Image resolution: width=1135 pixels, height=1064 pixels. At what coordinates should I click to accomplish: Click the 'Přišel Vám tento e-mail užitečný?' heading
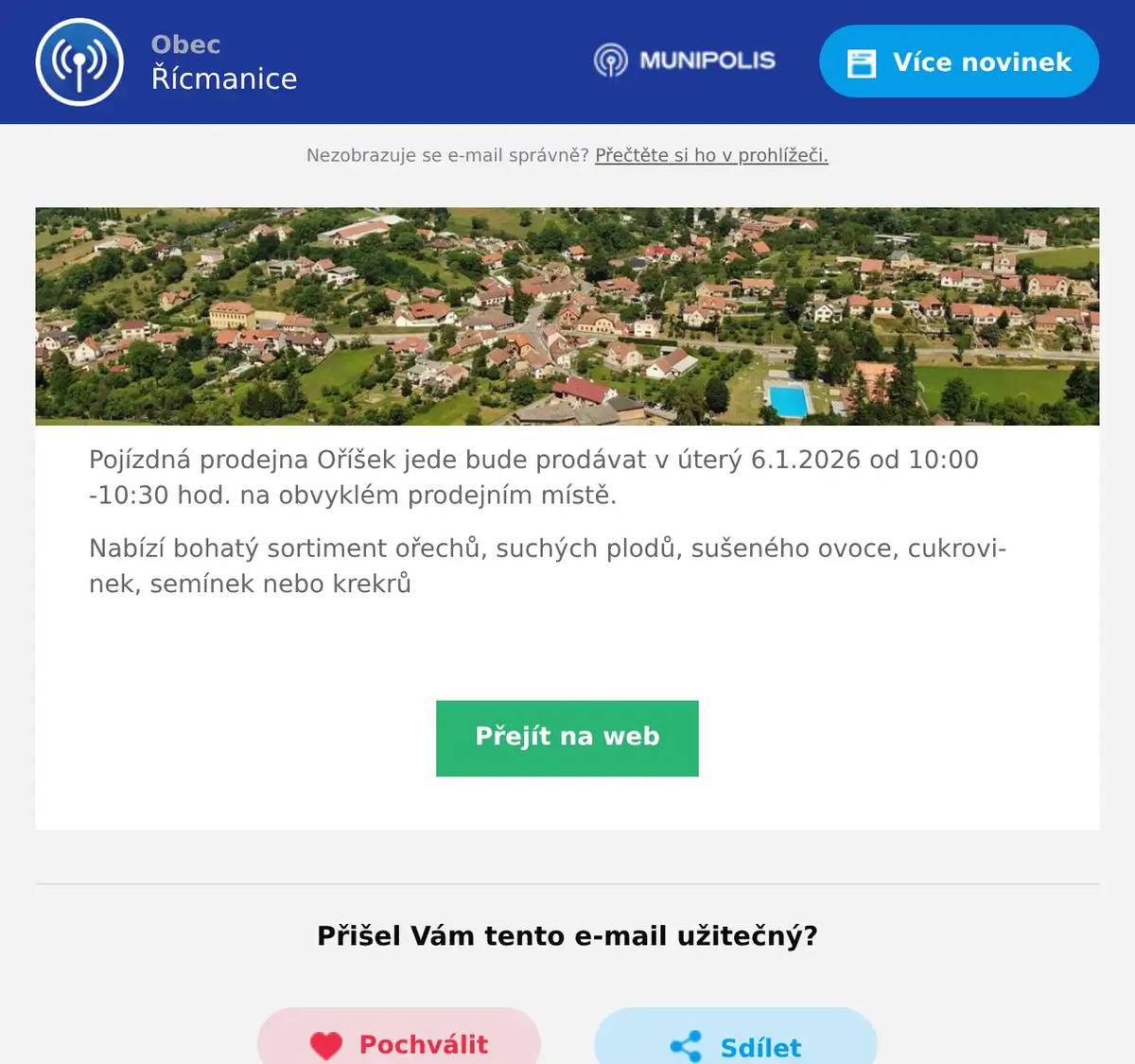click(x=567, y=936)
